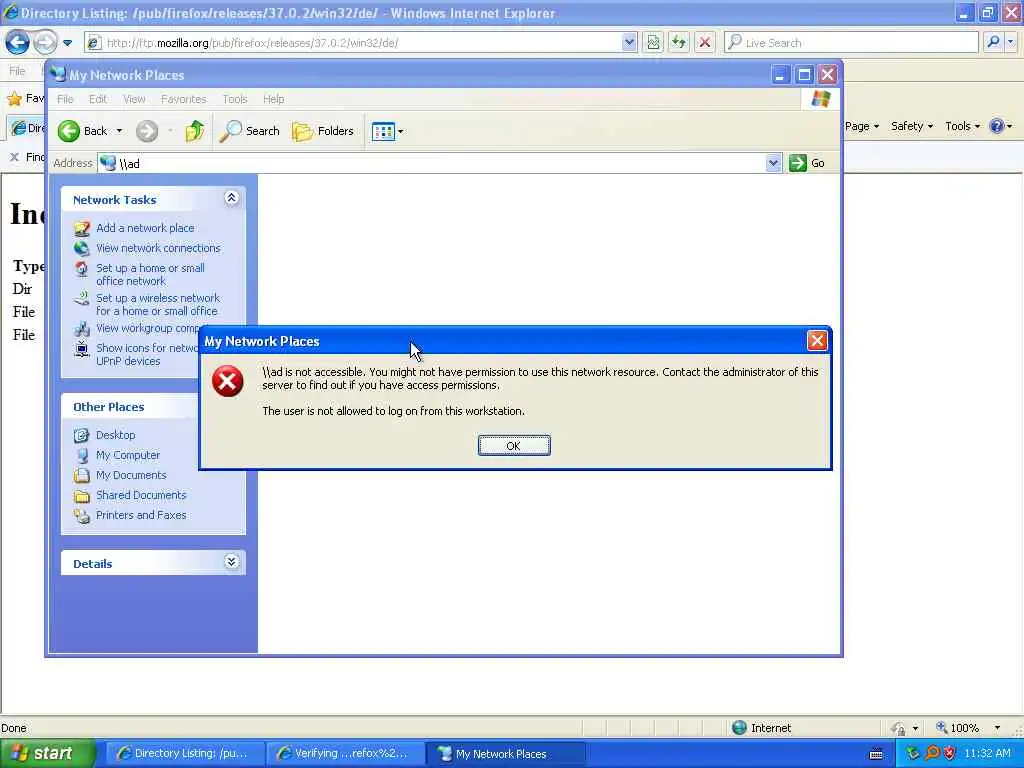The width and height of the screenshot is (1024, 768).
Task: Click the My Network Places taskbar button
Action: (505, 754)
